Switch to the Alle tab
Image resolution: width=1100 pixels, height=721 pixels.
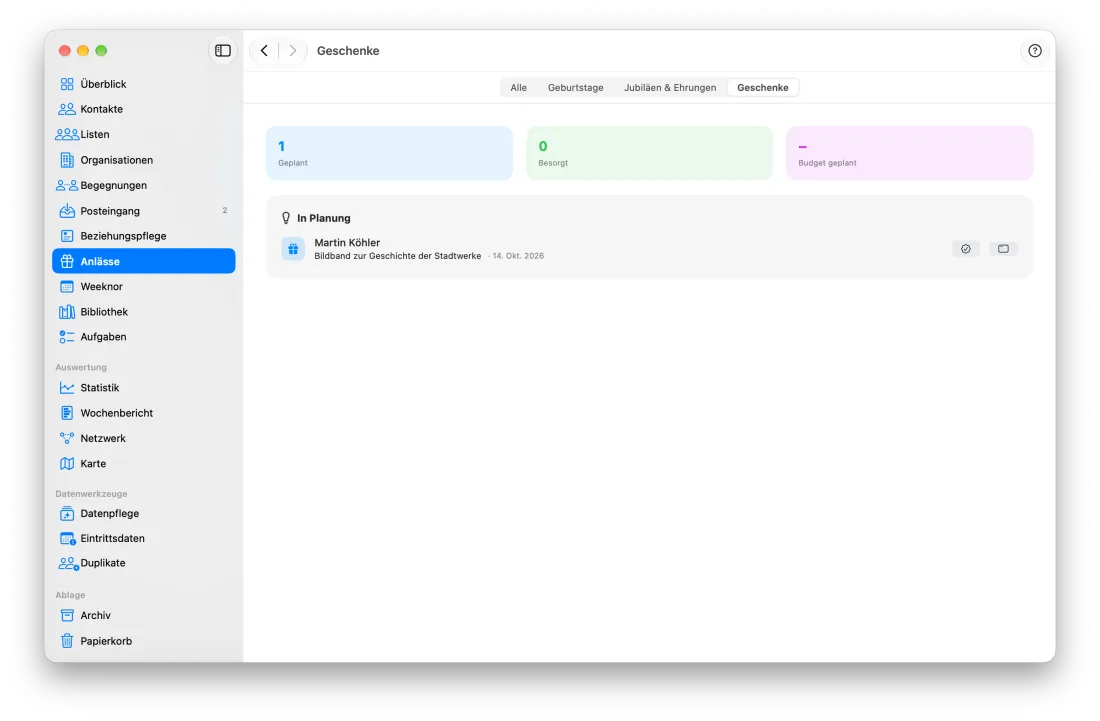pos(518,88)
